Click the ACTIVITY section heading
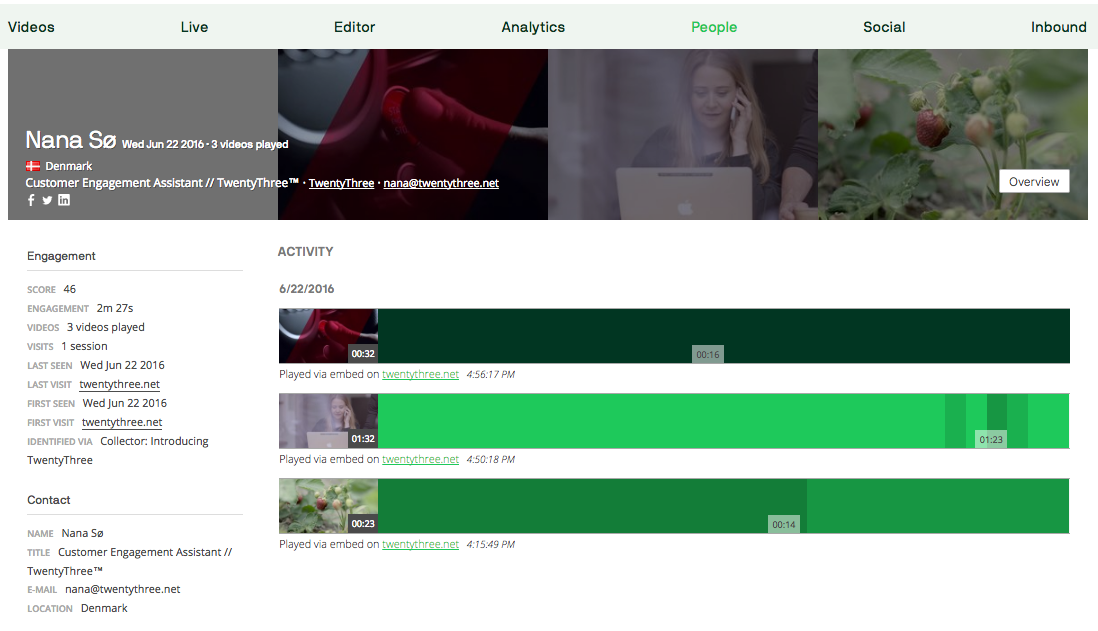The height and width of the screenshot is (631, 1098). [x=305, y=251]
